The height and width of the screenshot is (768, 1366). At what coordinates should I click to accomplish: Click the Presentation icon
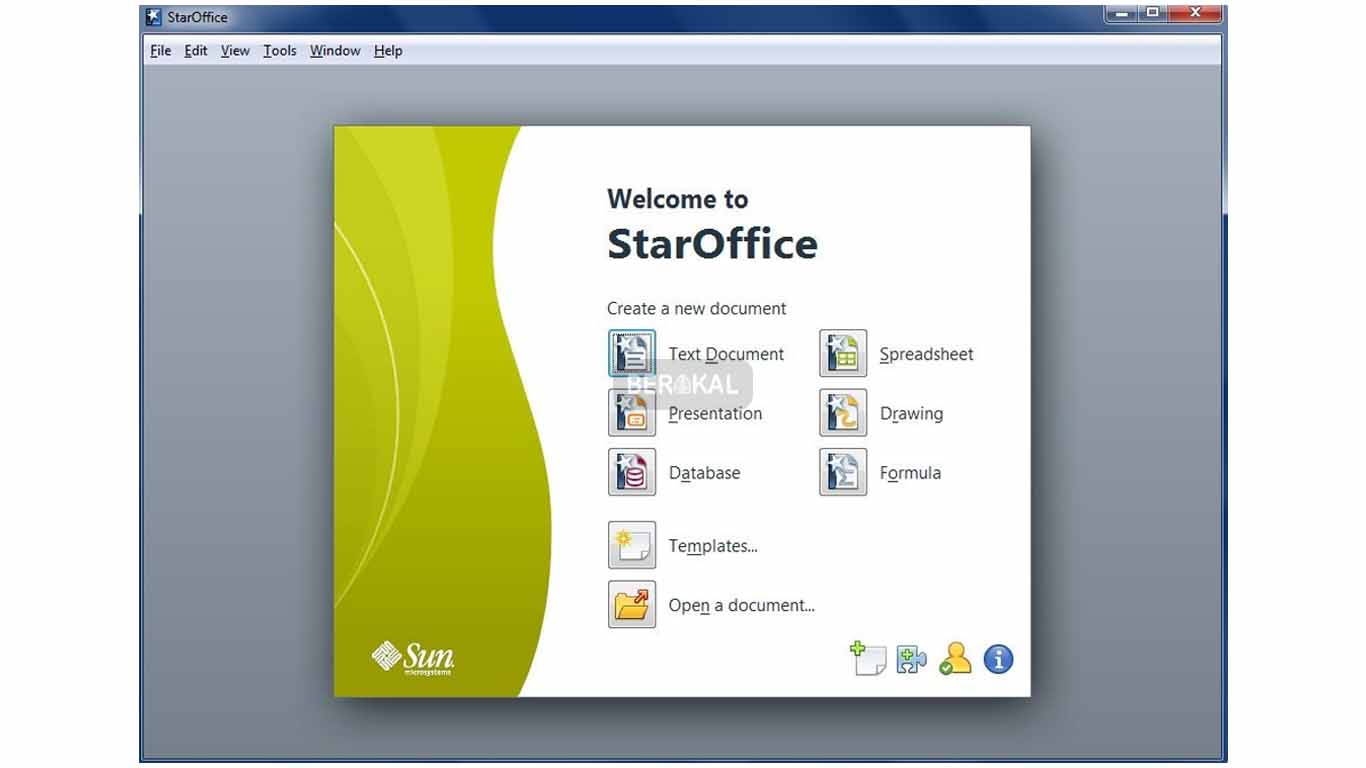tap(632, 413)
